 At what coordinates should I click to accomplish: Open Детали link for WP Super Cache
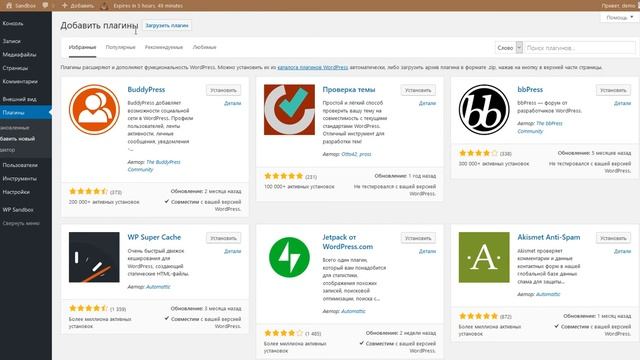(233, 251)
